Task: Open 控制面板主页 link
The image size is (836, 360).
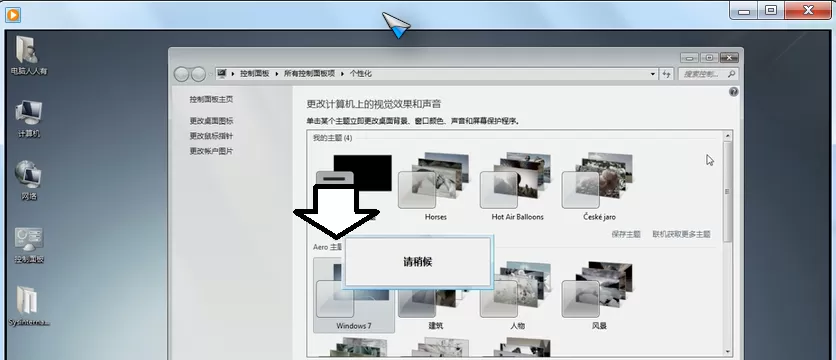Action: (x=211, y=99)
